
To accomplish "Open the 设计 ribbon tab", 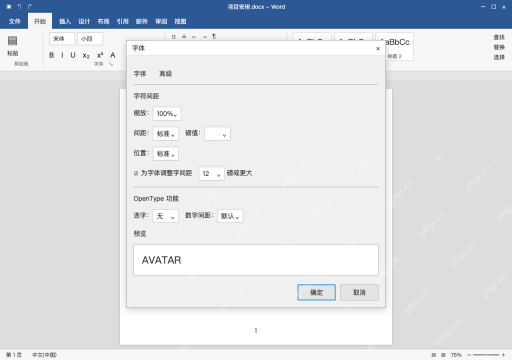I will [x=84, y=21].
